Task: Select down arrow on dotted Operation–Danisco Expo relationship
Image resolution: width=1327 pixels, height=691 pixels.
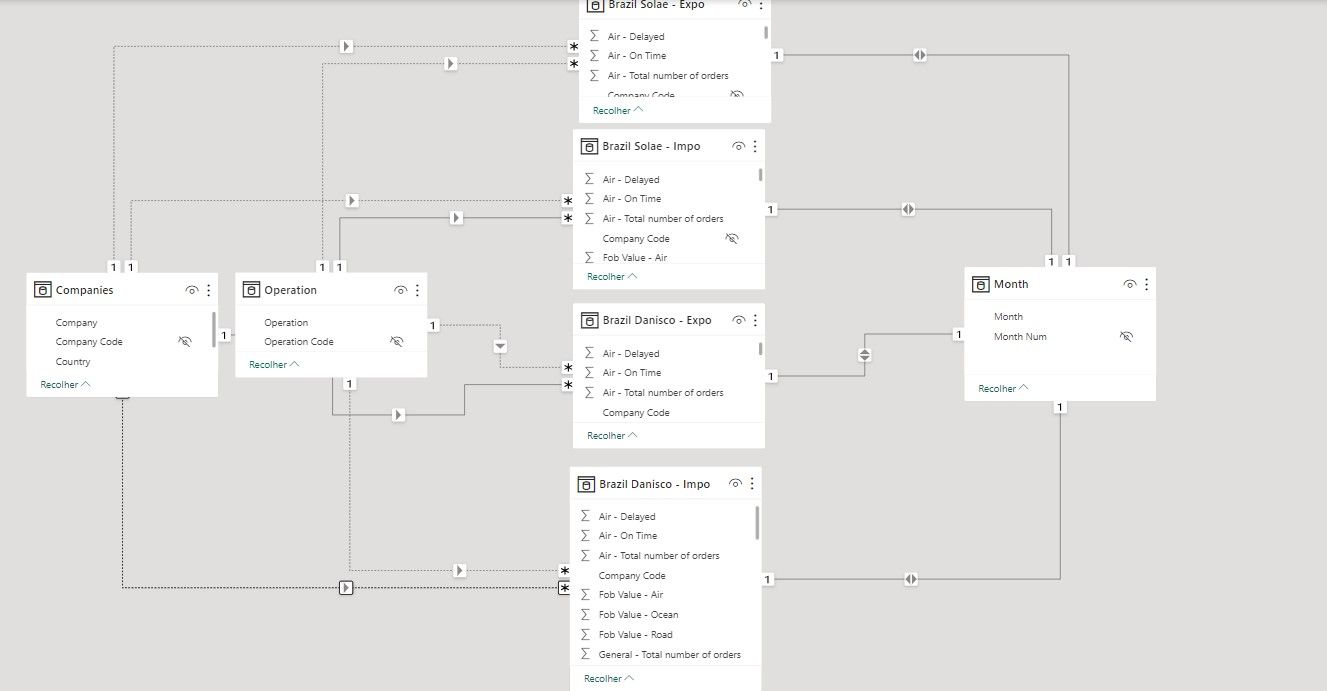Action: (x=500, y=345)
